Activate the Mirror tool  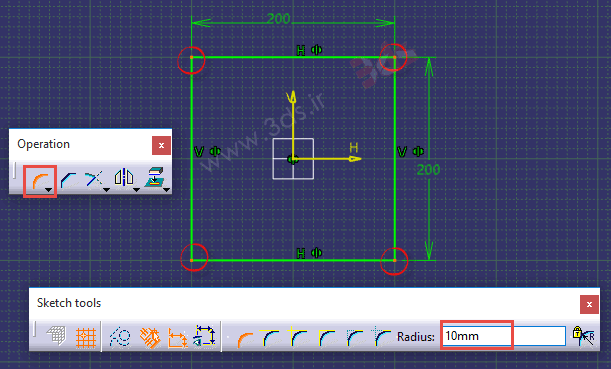pos(124,178)
